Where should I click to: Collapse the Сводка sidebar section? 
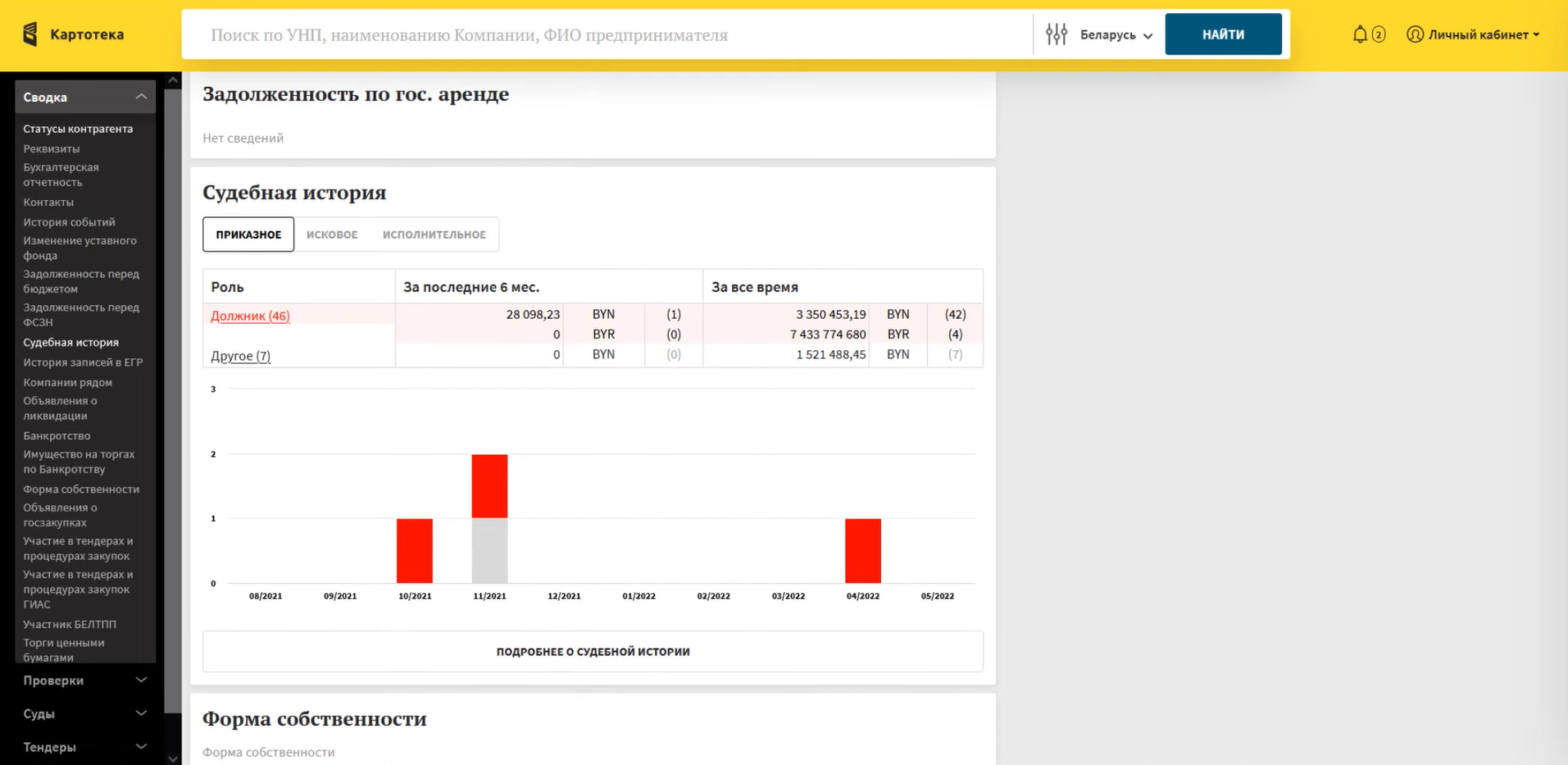141,97
